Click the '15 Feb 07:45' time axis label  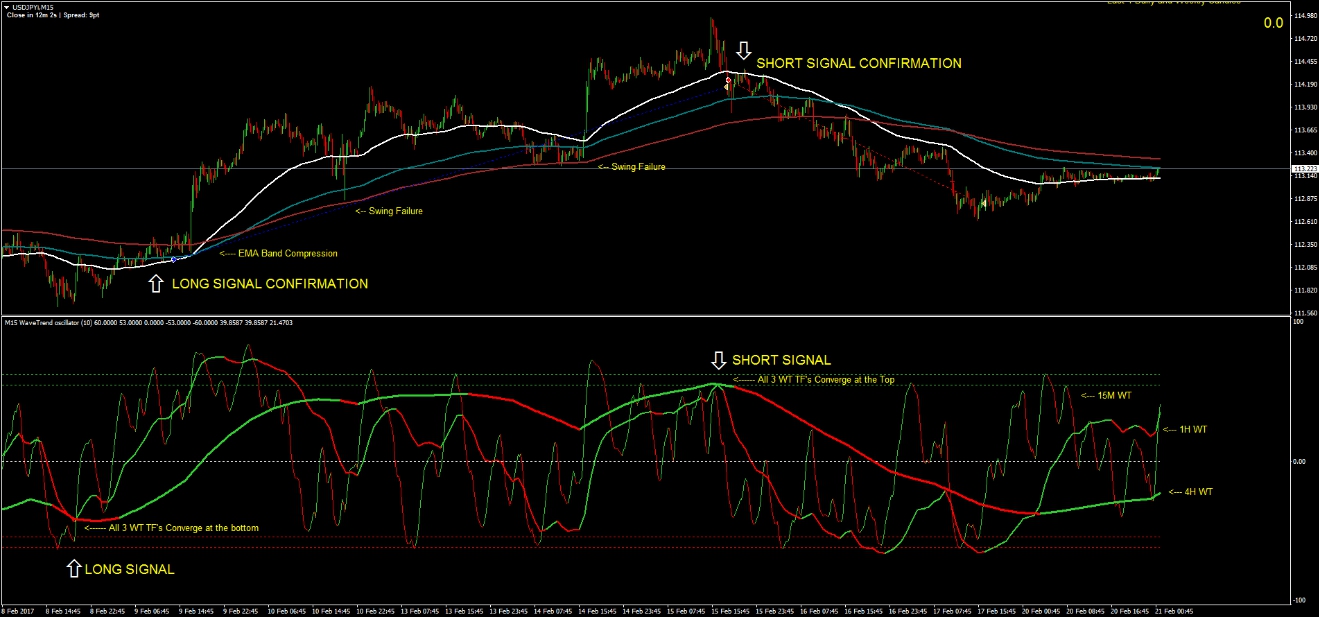pos(685,610)
